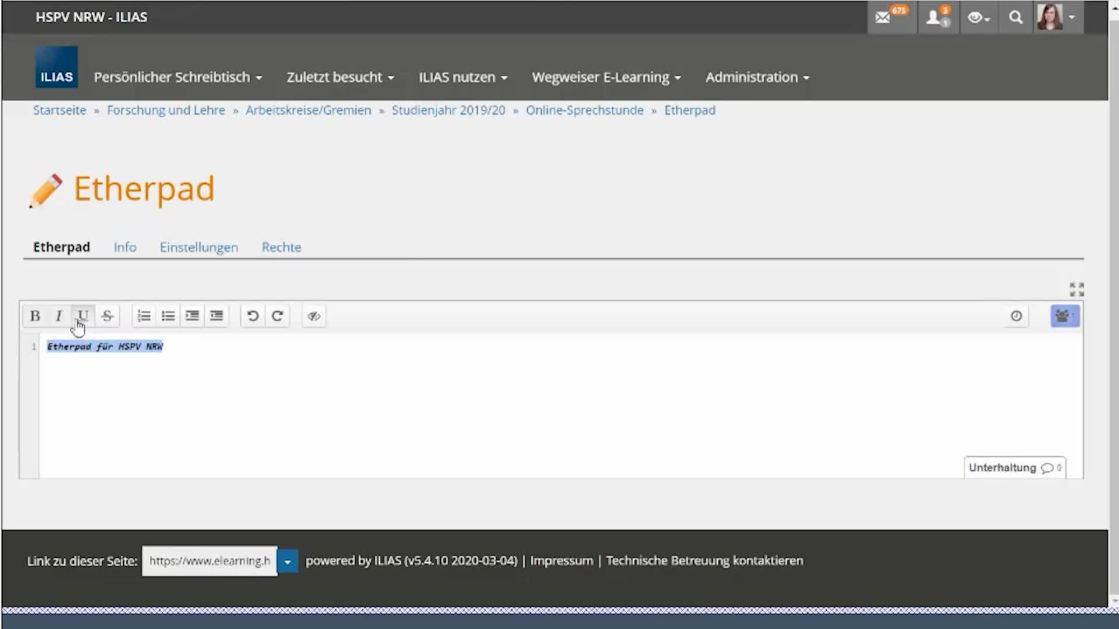The width and height of the screenshot is (1119, 629).
Task: Insert an ordered numbered list
Action: coord(144,316)
